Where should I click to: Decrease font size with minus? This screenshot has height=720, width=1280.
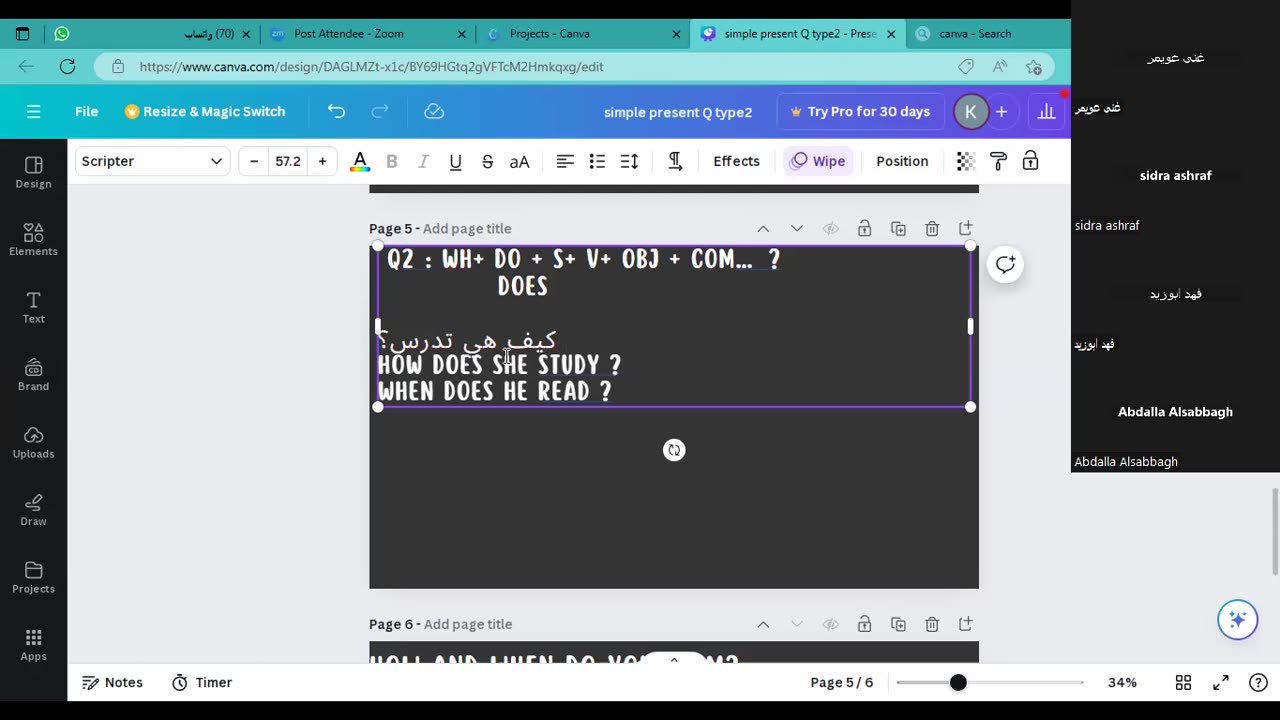[254, 161]
